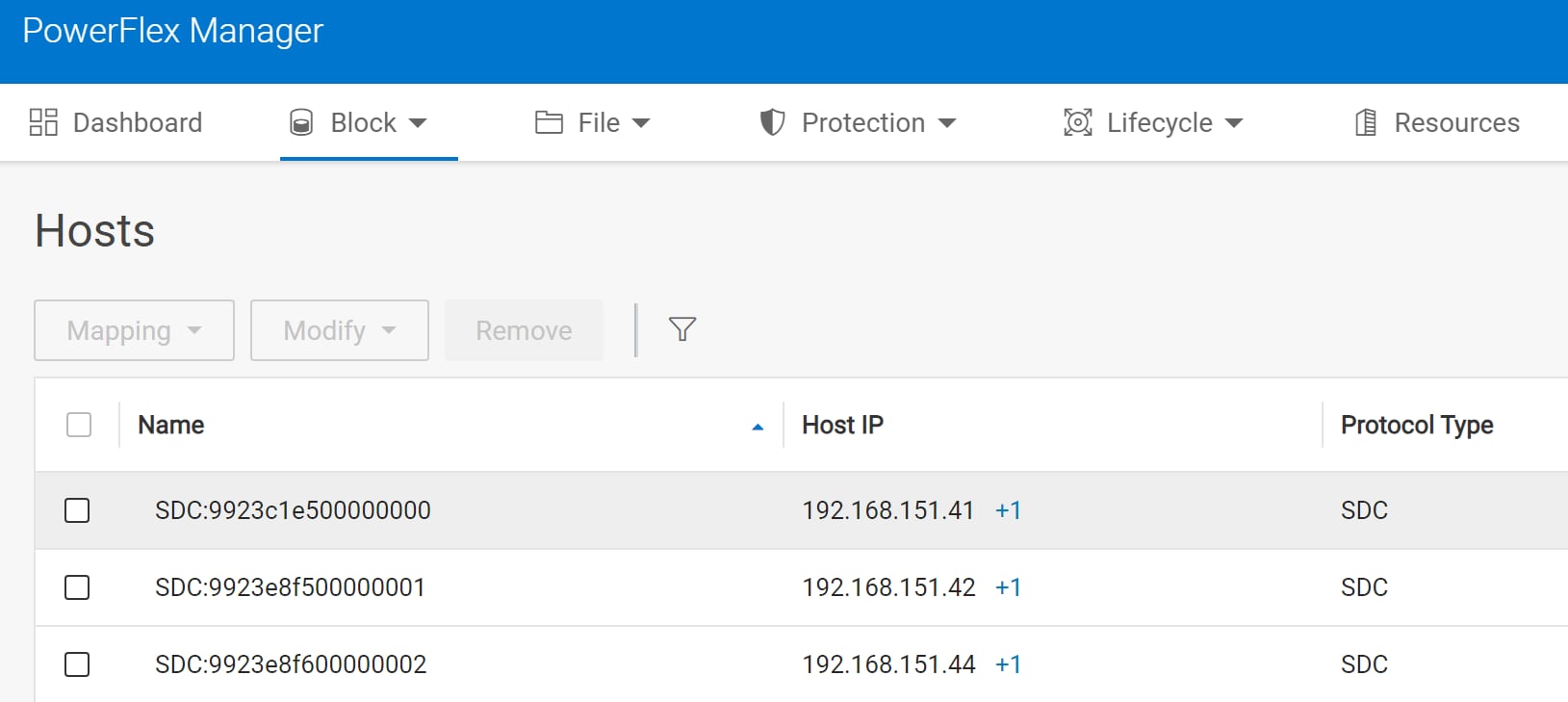Click SDC protocol in the 192.168.151.44 row

pyautogui.click(x=1364, y=664)
